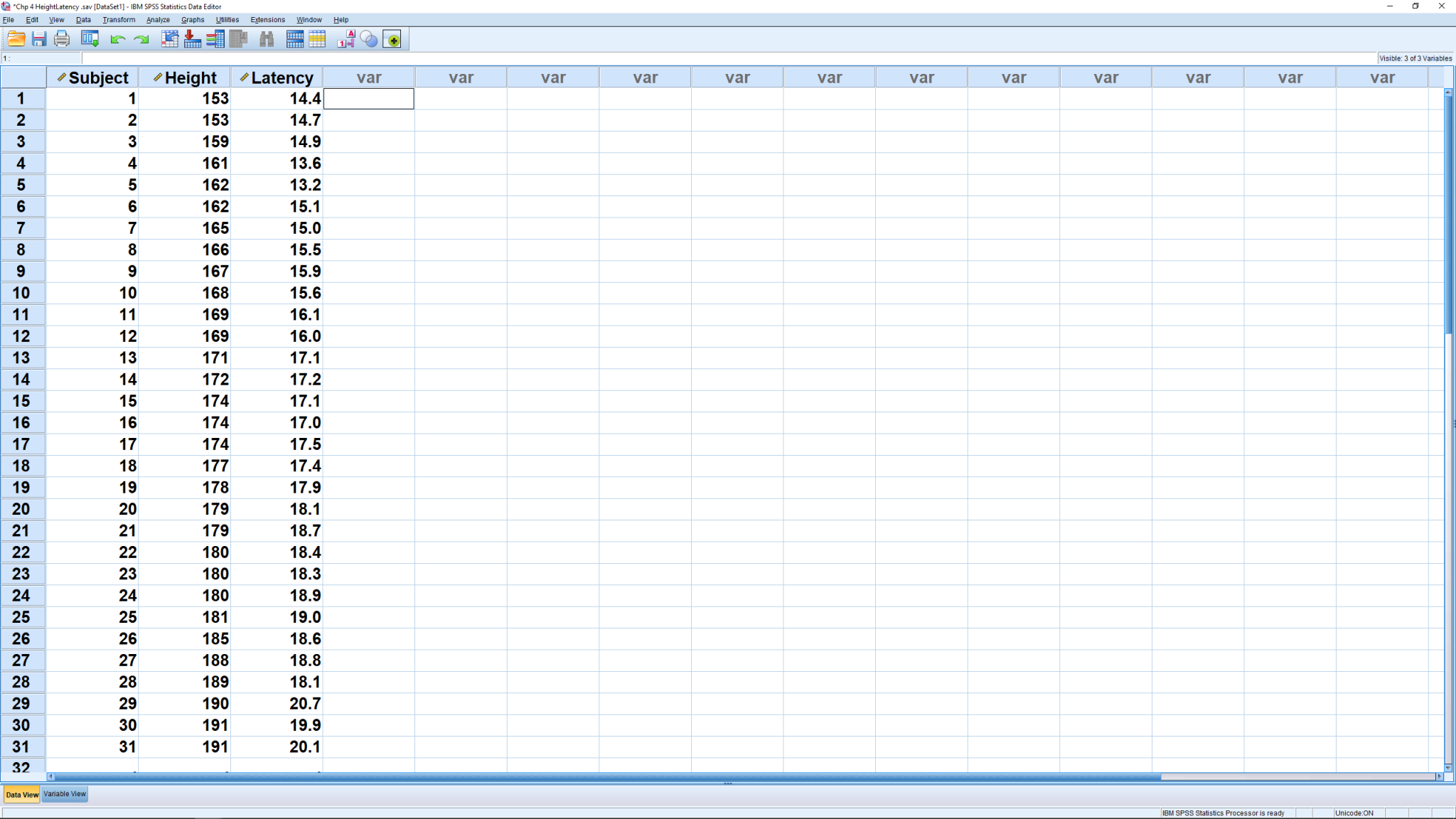This screenshot has width=1456, height=819.
Task: Open the Go To Case tool
Action: tap(170, 39)
